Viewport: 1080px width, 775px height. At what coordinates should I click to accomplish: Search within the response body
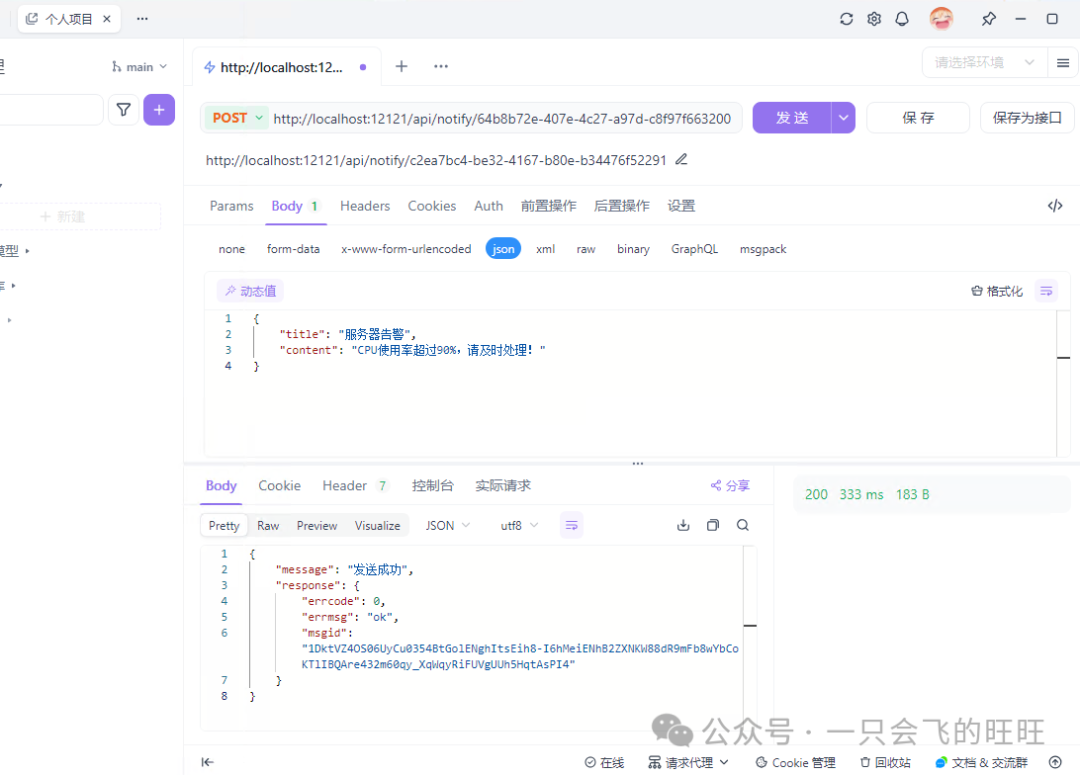pos(742,525)
